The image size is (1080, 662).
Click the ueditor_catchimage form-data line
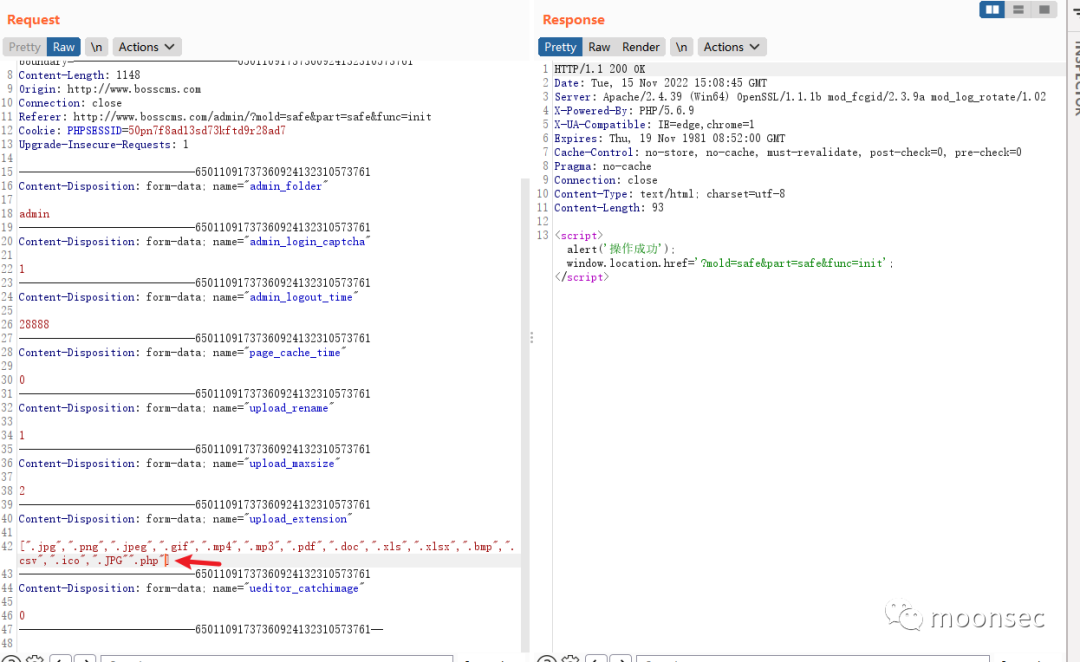point(191,588)
